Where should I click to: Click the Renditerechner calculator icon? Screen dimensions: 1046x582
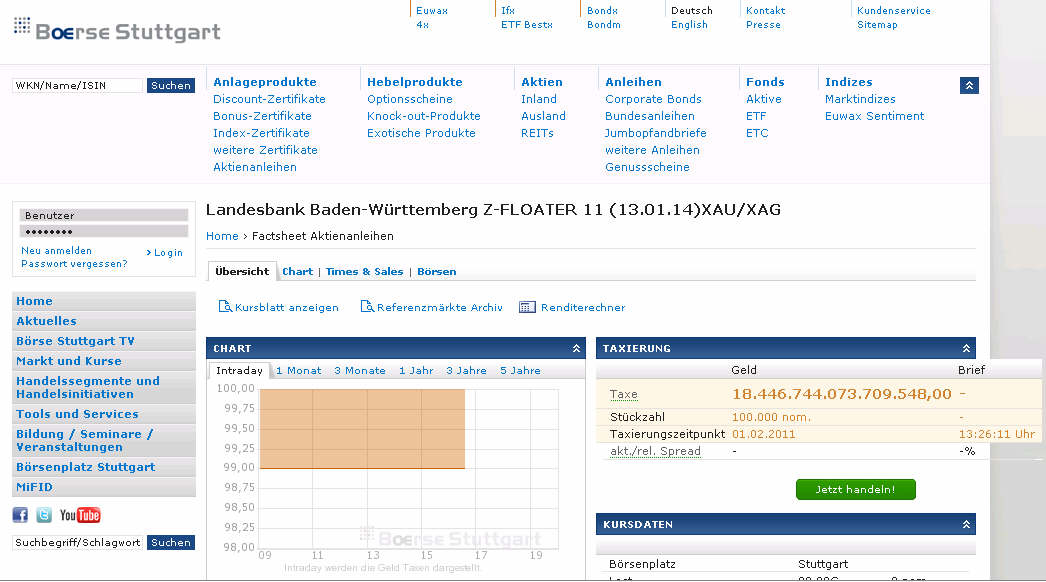tap(527, 307)
